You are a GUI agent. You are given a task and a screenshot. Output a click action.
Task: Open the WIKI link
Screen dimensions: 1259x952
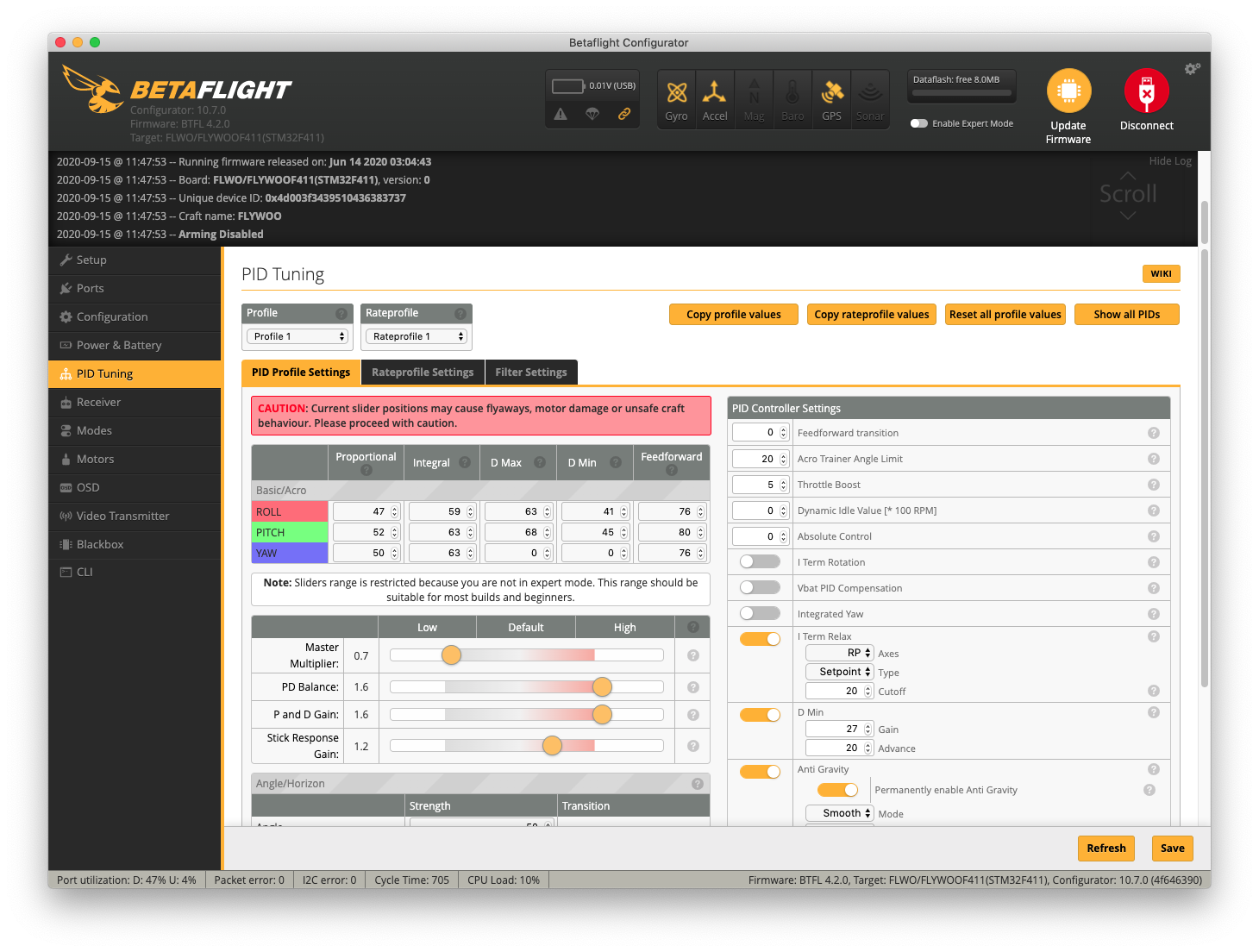click(x=1161, y=273)
